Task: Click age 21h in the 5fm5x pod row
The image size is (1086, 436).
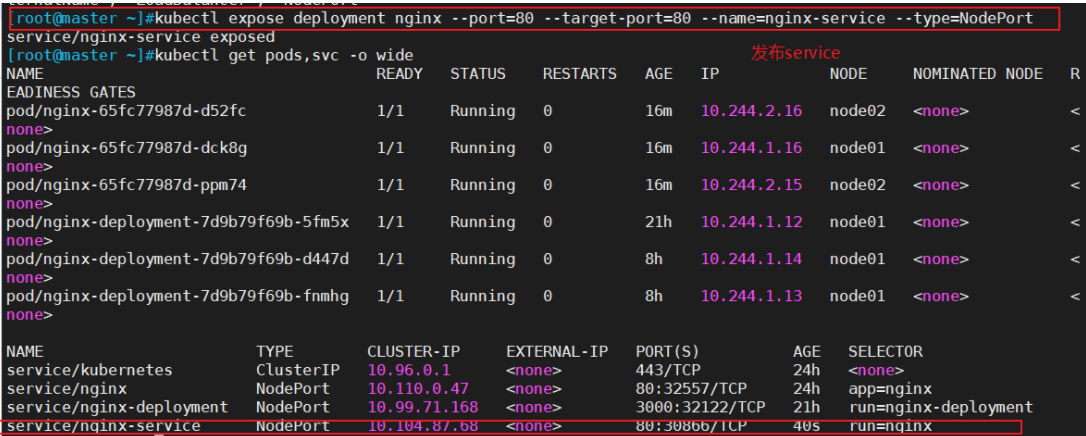Action: point(659,222)
